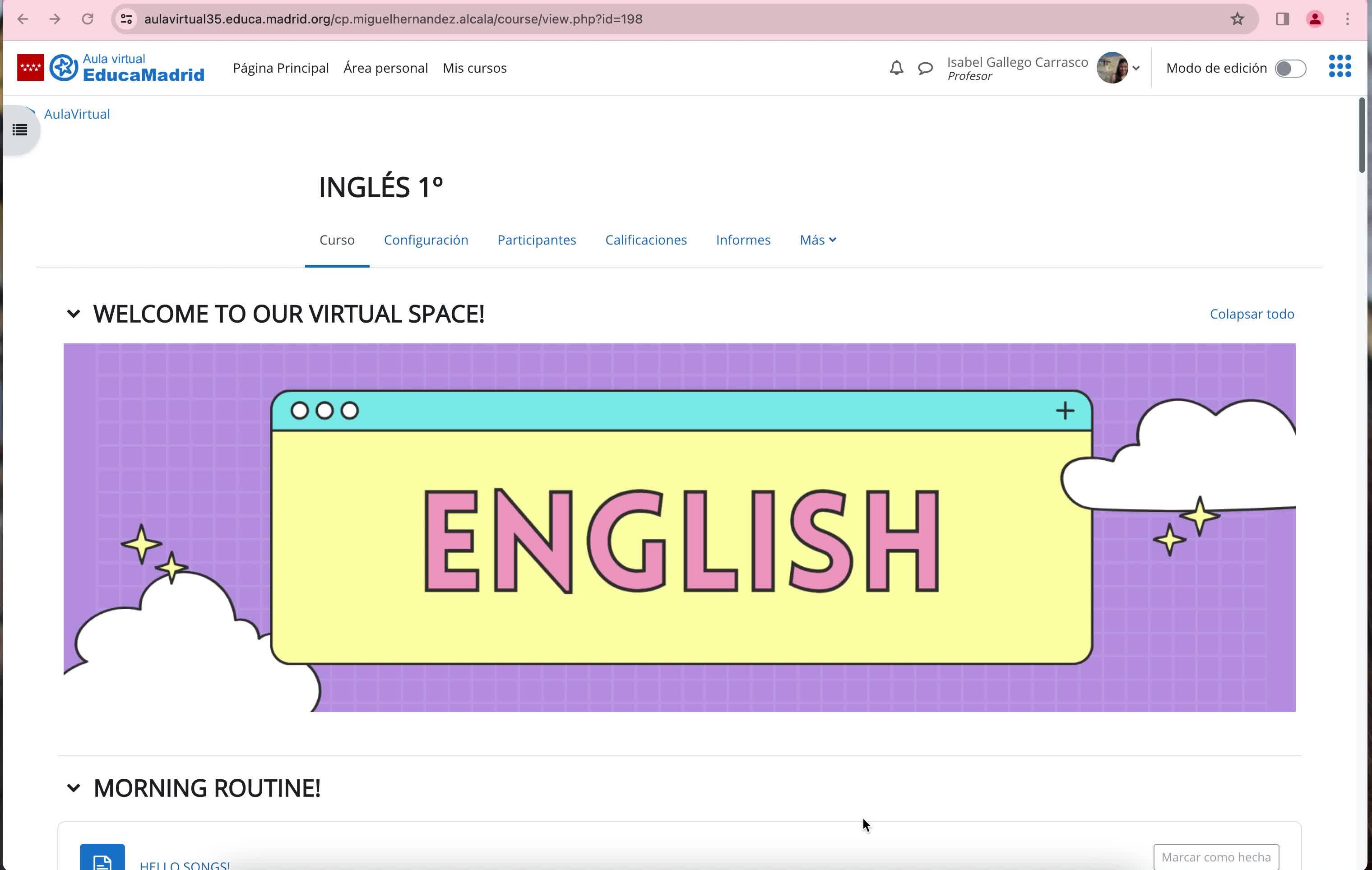Collapse the MORNING ROUTINE section
1372x870 pixels.
pos(74,788)
